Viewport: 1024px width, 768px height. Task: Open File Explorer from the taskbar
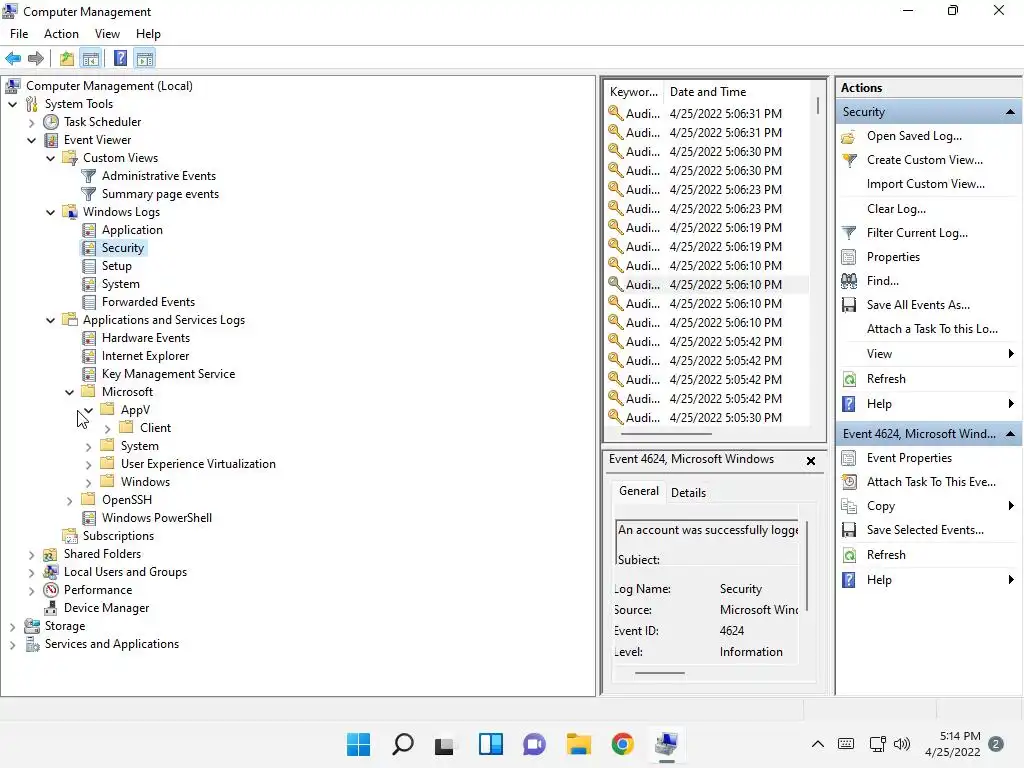(579, 744)
